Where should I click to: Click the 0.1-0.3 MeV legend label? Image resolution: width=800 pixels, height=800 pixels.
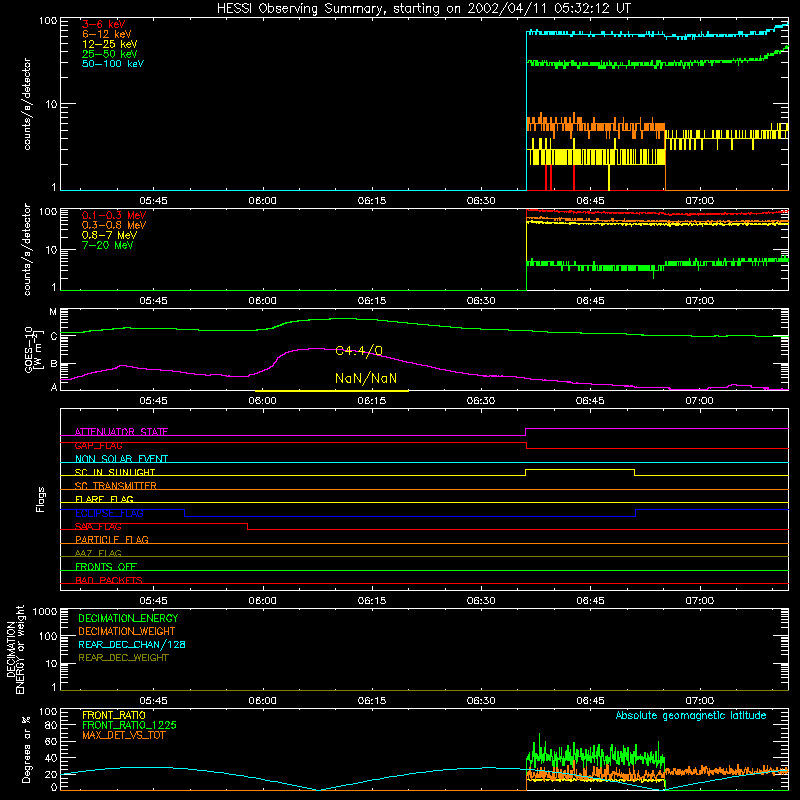point(114,215)
